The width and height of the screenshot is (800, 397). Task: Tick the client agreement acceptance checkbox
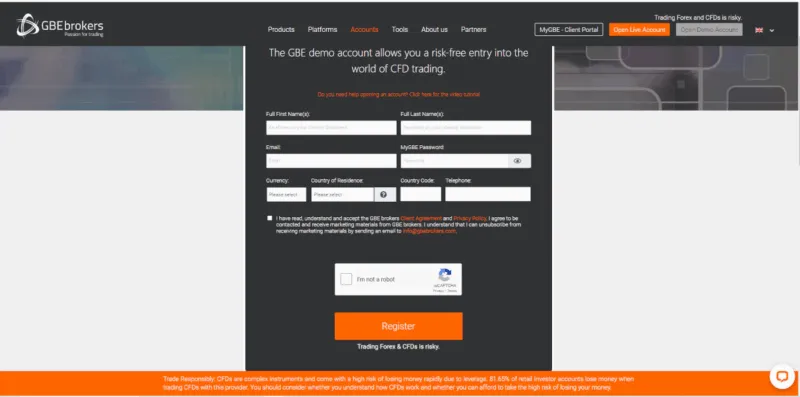[x=269, y=218]
